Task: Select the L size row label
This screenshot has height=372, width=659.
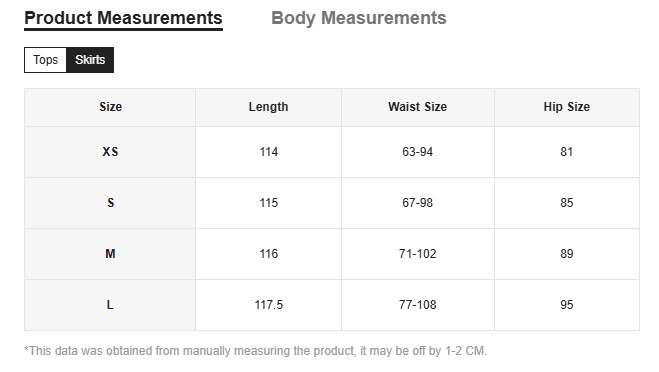Action: point(110,305)
